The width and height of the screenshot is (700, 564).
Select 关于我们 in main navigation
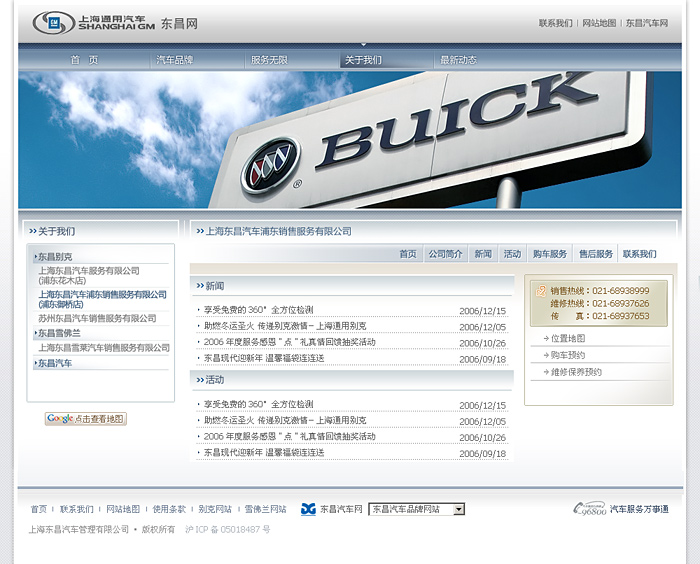tap(363, 60)
